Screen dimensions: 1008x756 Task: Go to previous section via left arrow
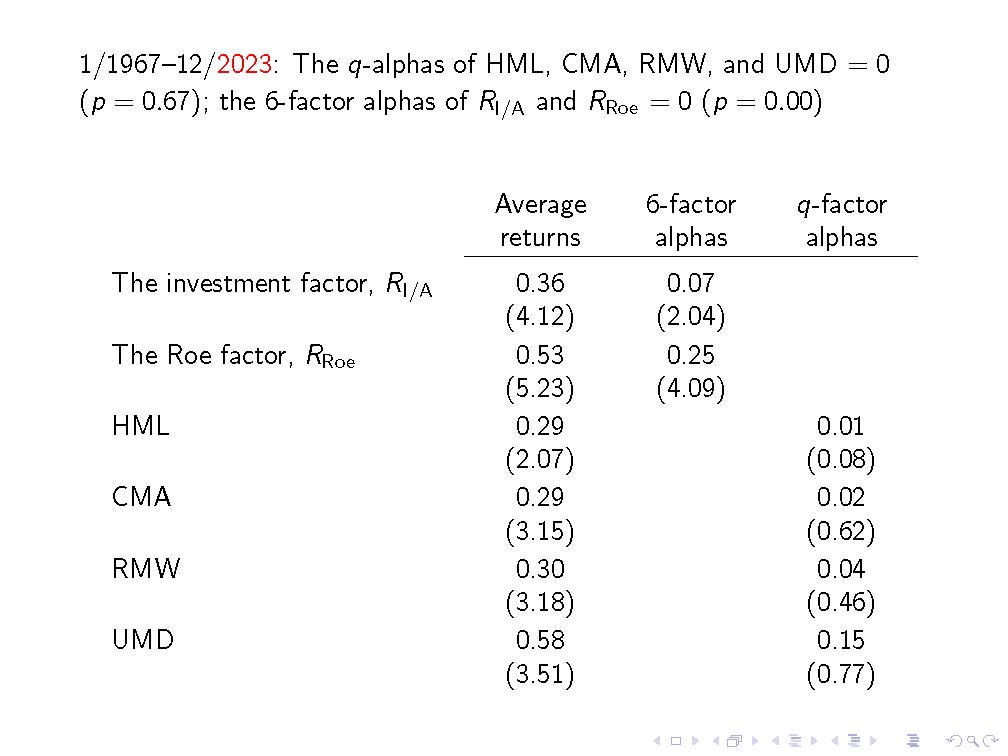tap(835, 741)
